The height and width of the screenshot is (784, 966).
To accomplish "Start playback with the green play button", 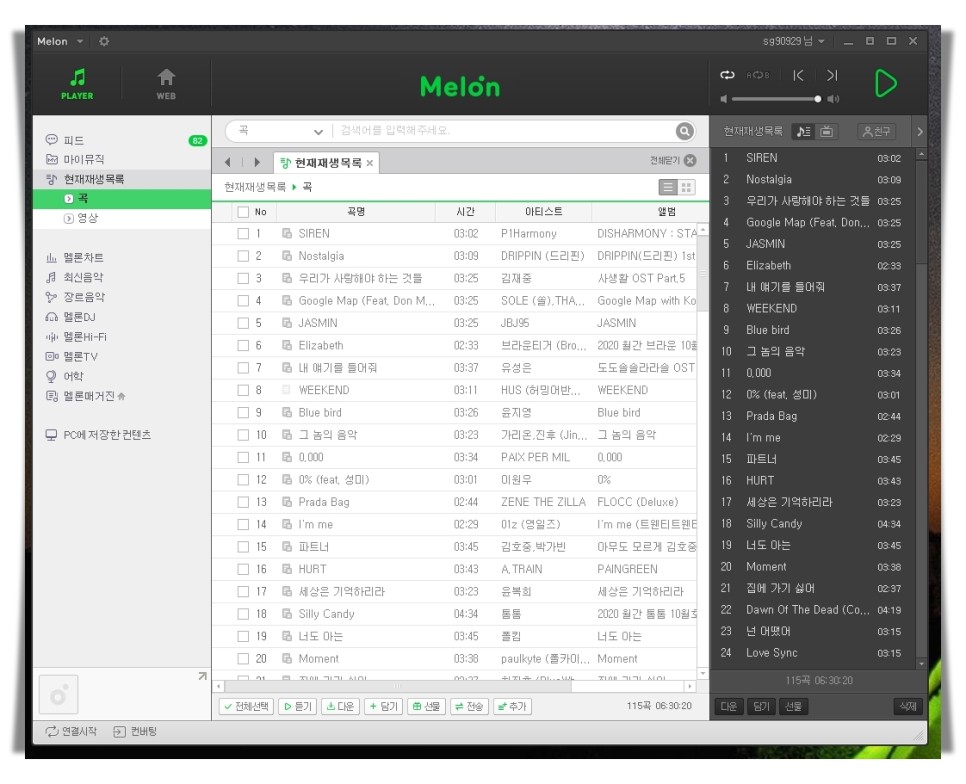I will pos(886,83).
